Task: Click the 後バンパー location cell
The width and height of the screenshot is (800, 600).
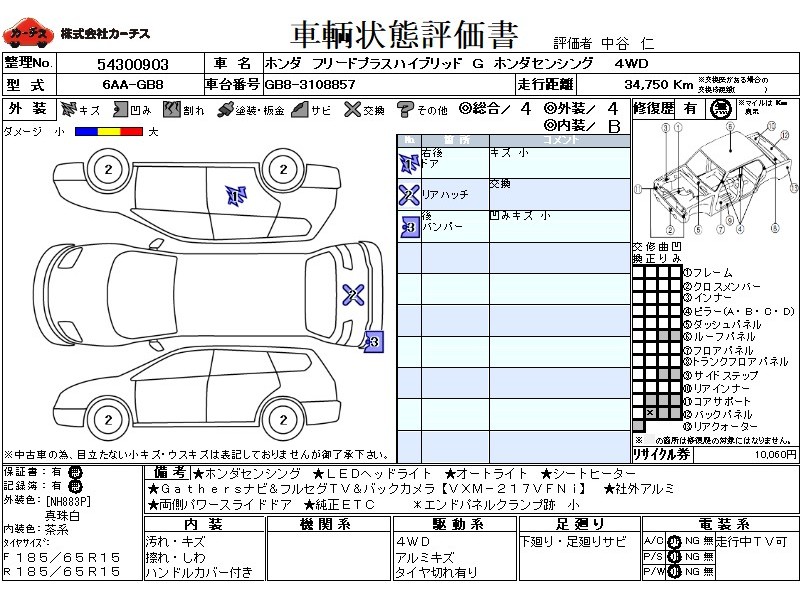Action: pos(455,226)
